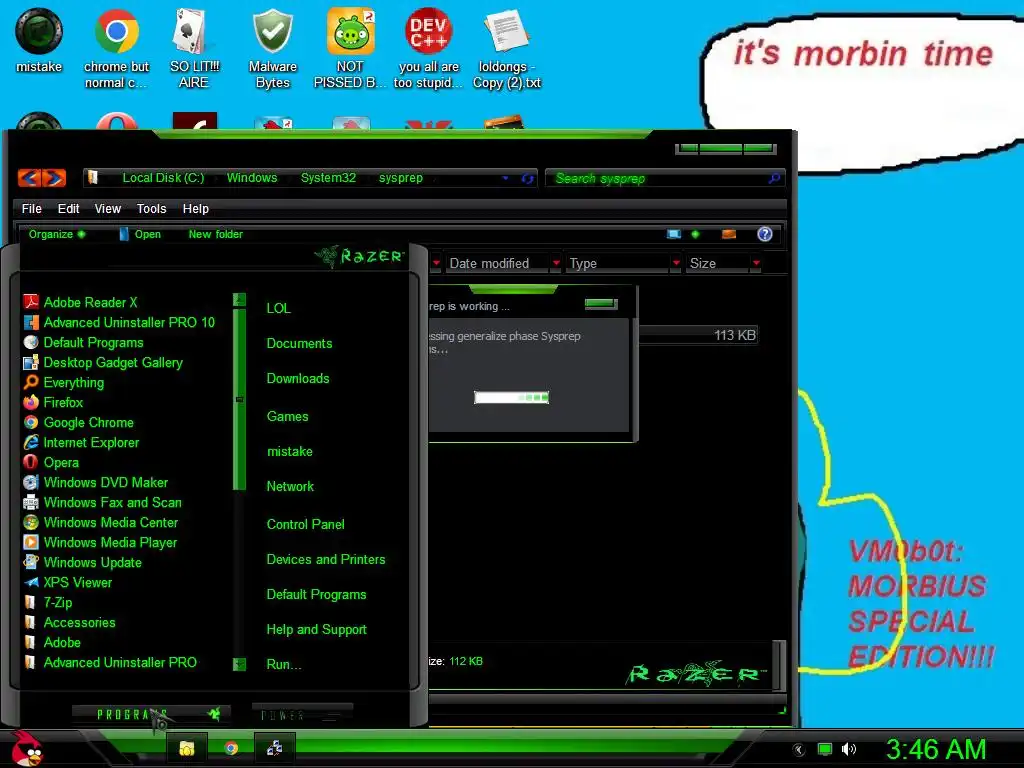
Task: Click the Explorer help question mark icon
Action: tap(765, 234)
